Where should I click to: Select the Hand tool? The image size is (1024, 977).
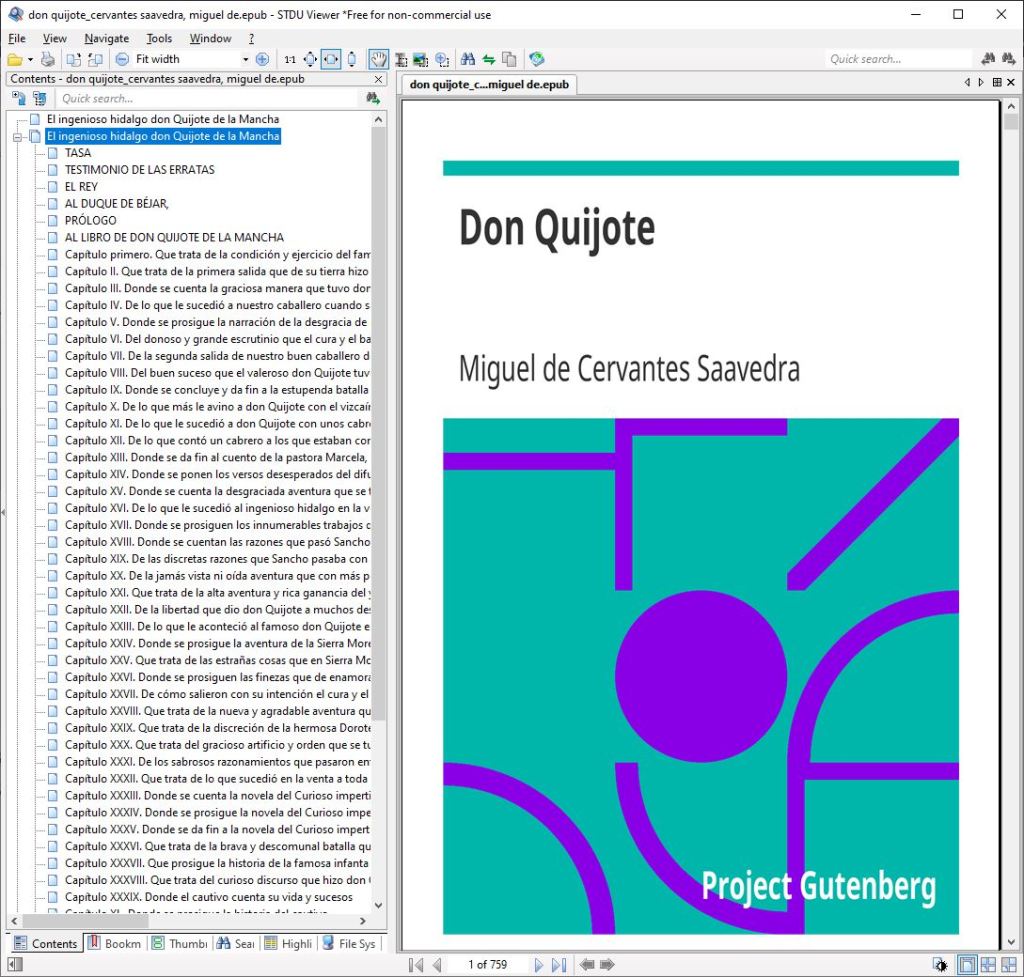click(x=379, y=59)
